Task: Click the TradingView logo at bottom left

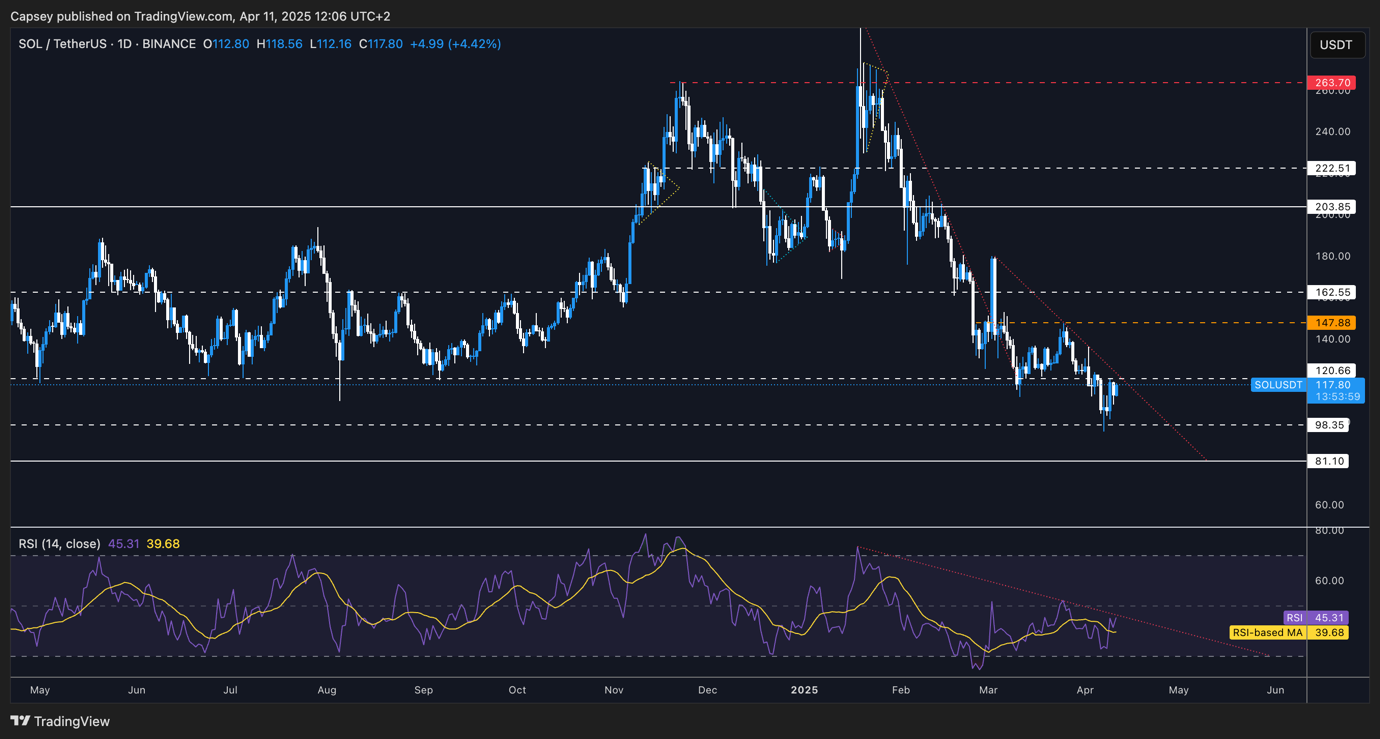Action: (60, 721)
